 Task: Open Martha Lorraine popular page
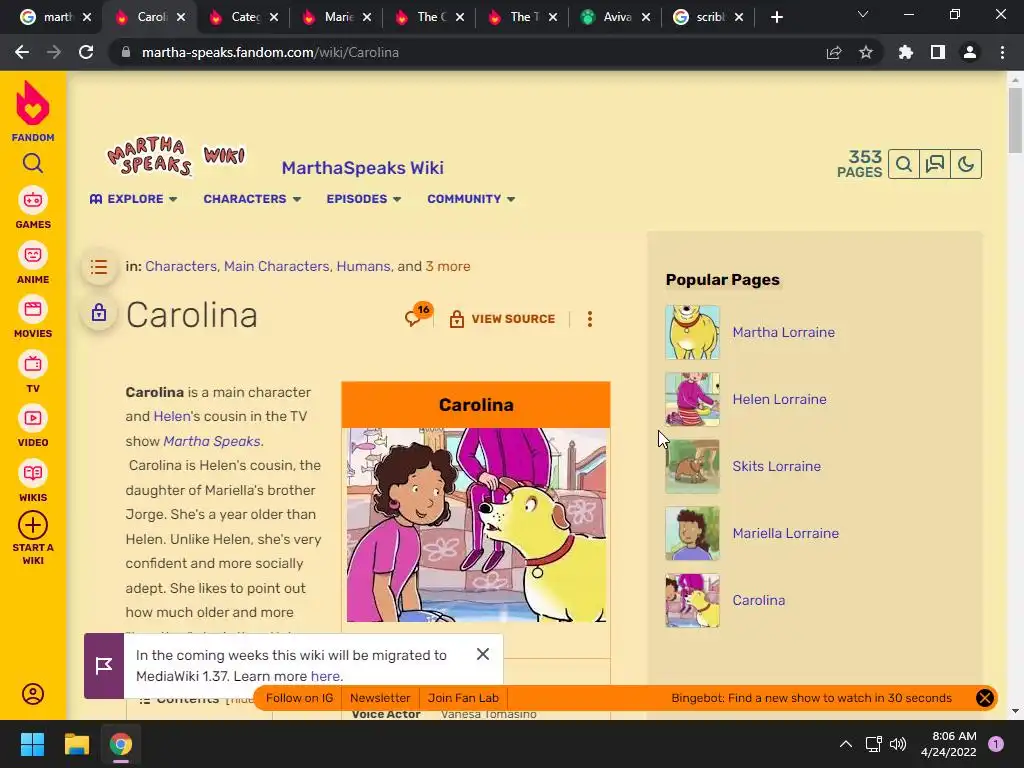783,332
